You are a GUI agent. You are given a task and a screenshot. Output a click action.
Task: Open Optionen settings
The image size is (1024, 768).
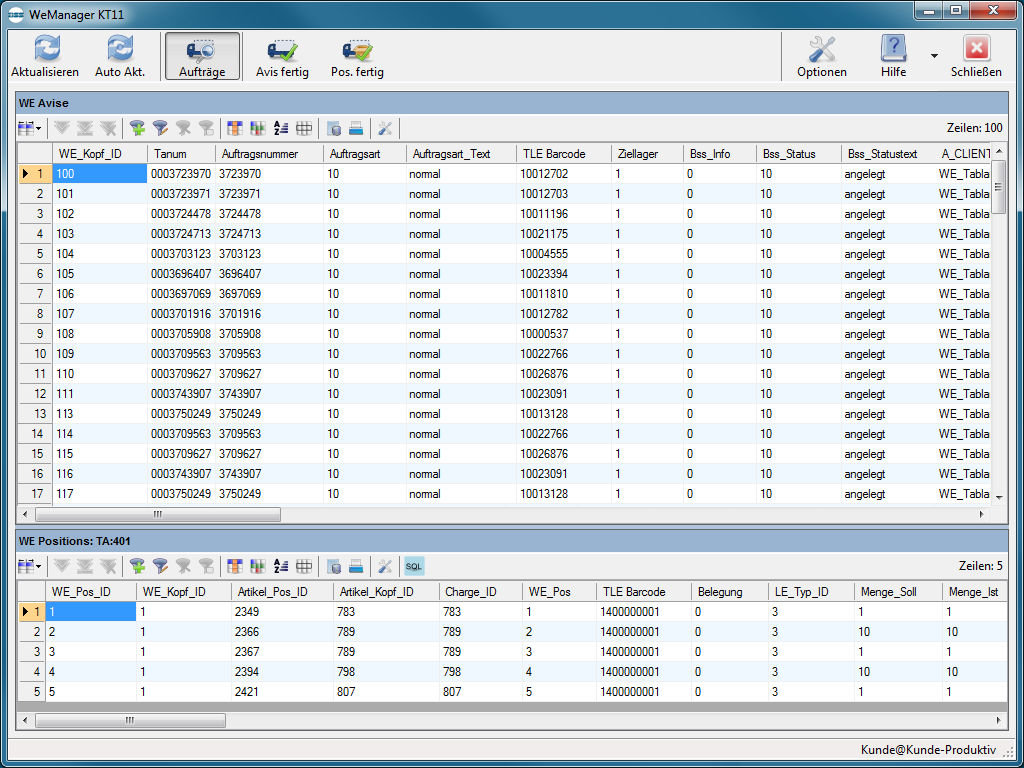point(822,57)
